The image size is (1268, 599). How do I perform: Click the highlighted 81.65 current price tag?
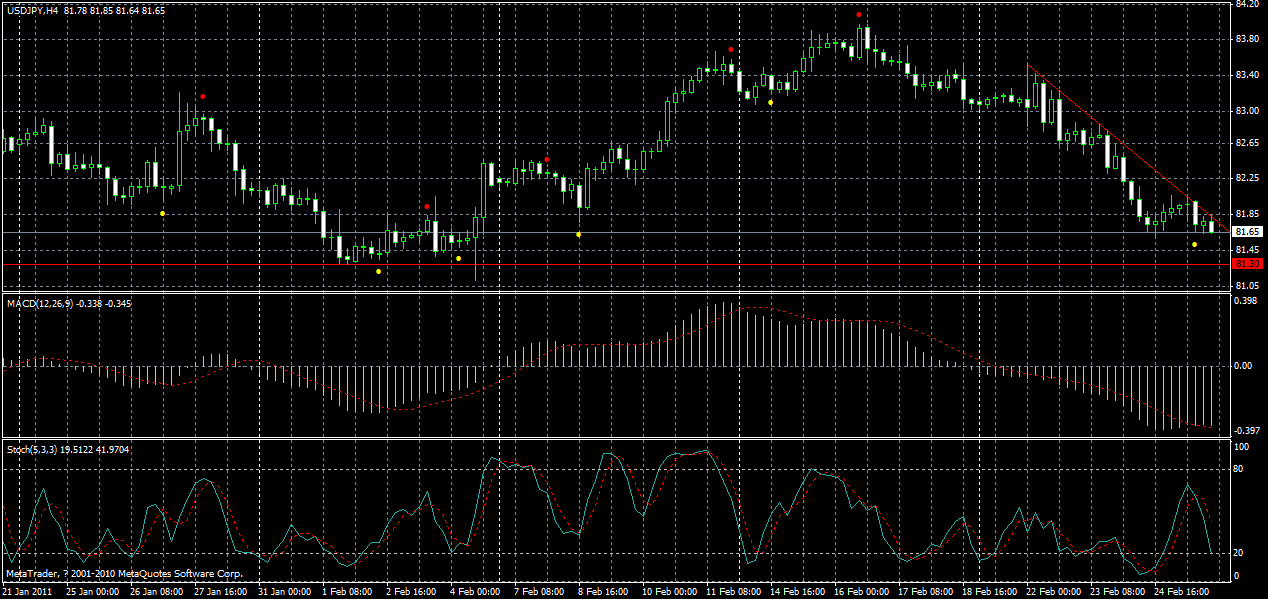[x=1246, y=231]
